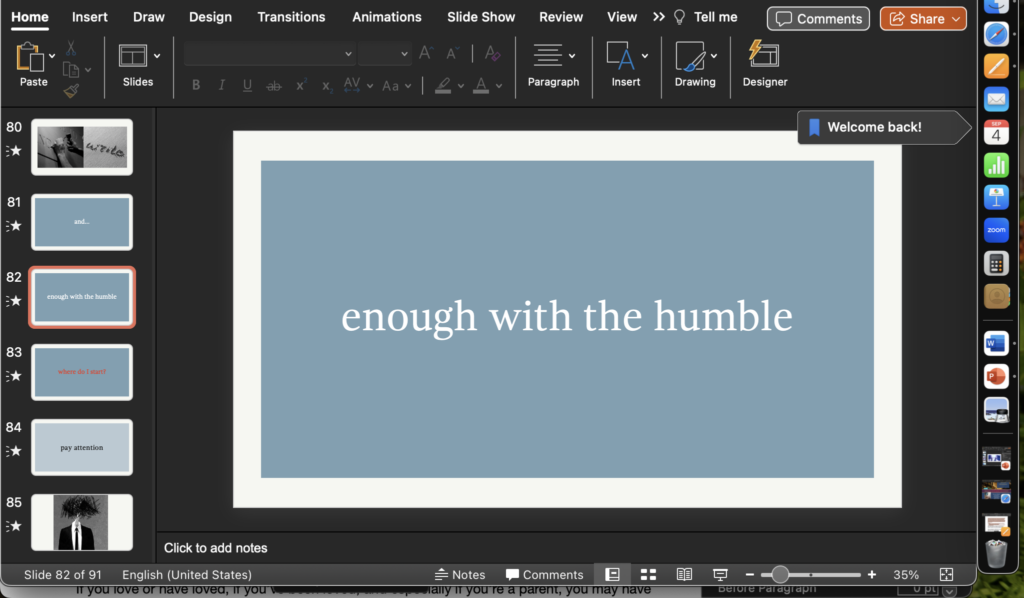The image size is (1024, 598).
Task: Toggle Bold formatting
Action: [195, 86]
